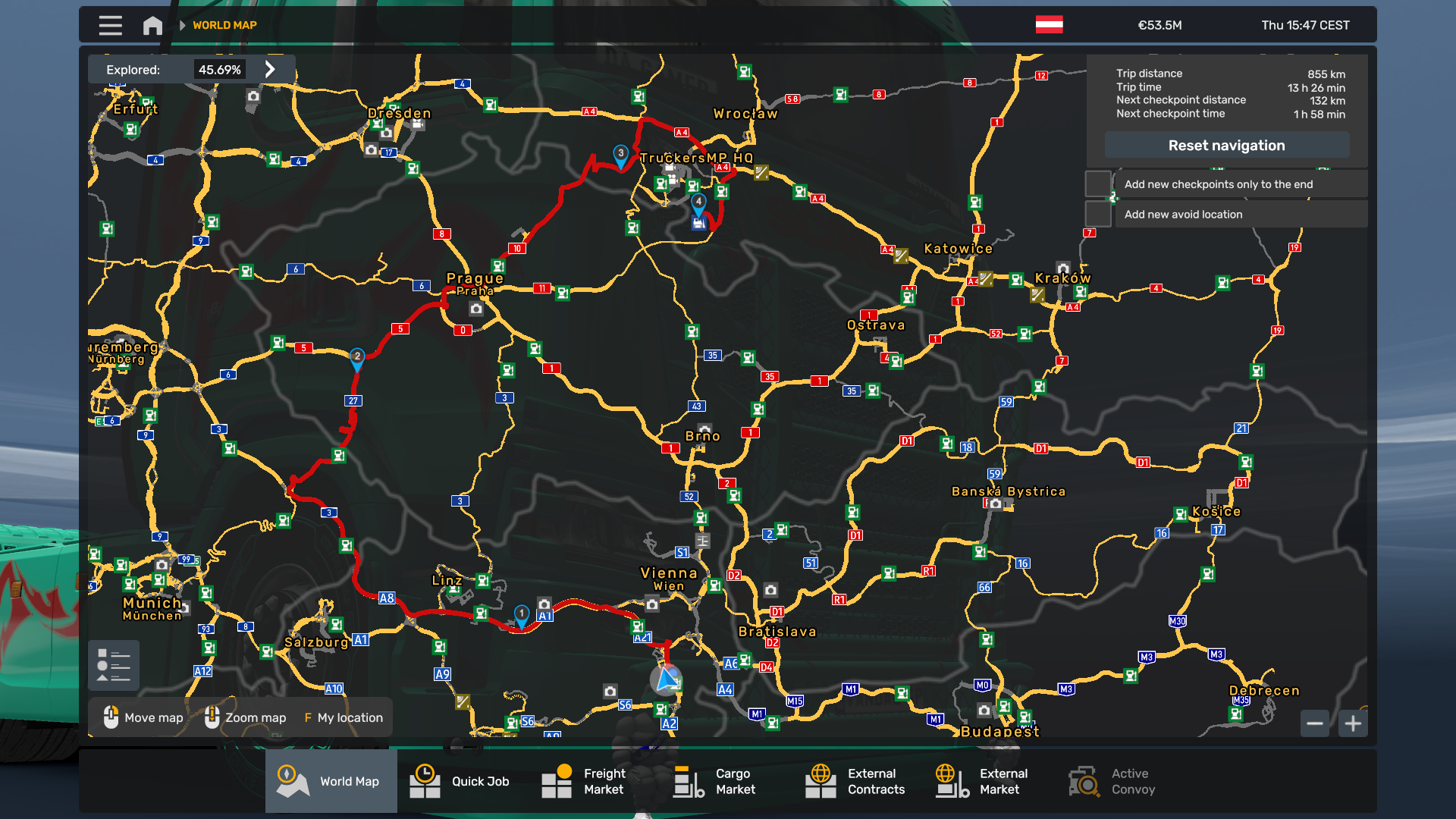Click the My location shortcut
This screenshot has height=819, width=1456.
344,717
